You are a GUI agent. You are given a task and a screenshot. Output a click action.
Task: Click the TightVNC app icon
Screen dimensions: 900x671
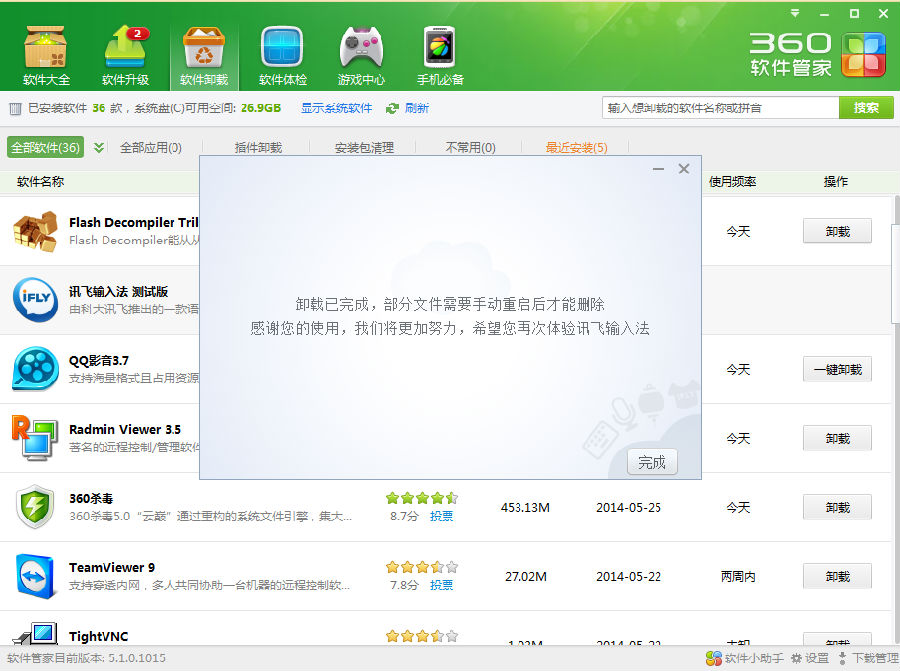click(x=35, y=634)
